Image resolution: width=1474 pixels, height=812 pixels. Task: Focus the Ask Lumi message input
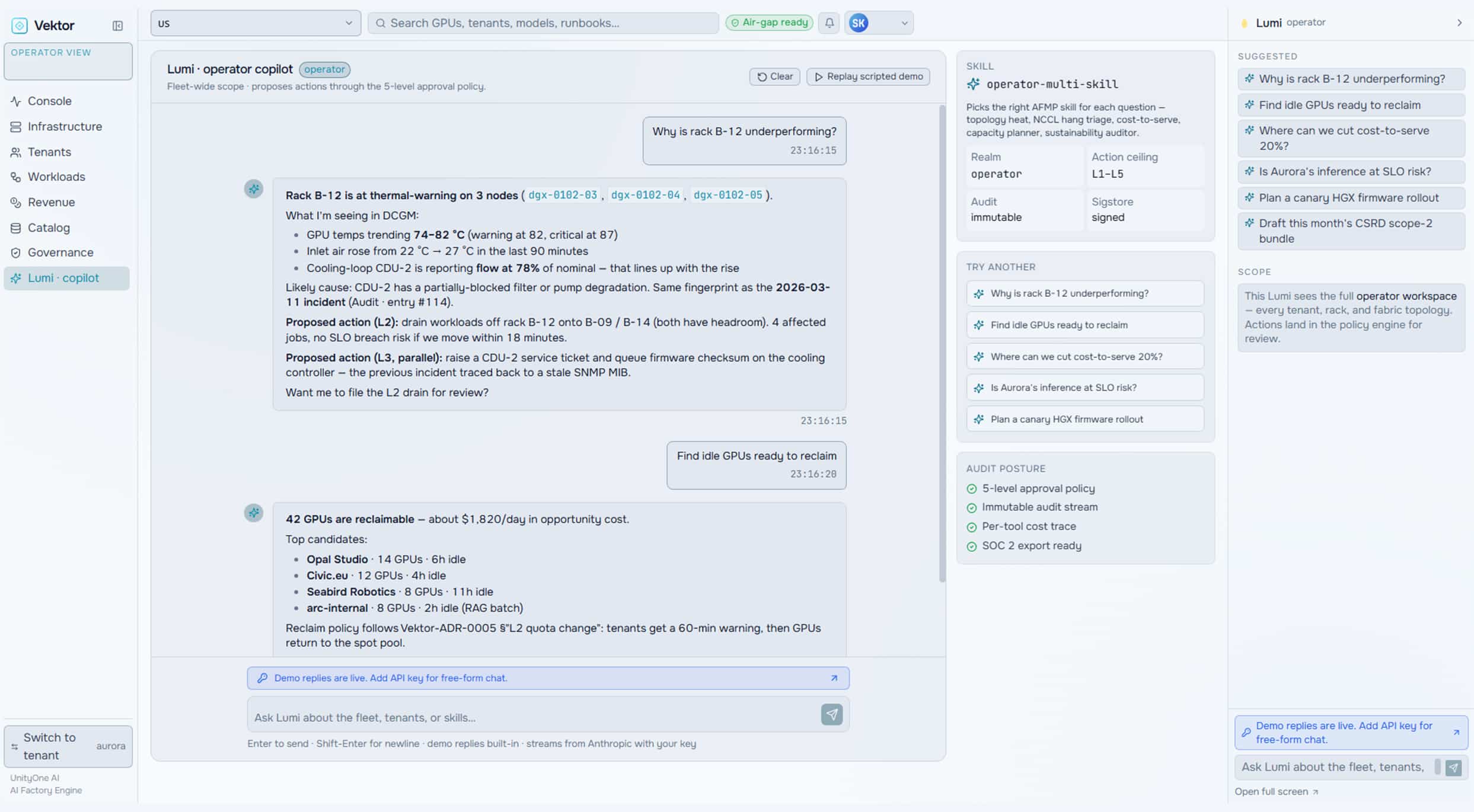532,717
